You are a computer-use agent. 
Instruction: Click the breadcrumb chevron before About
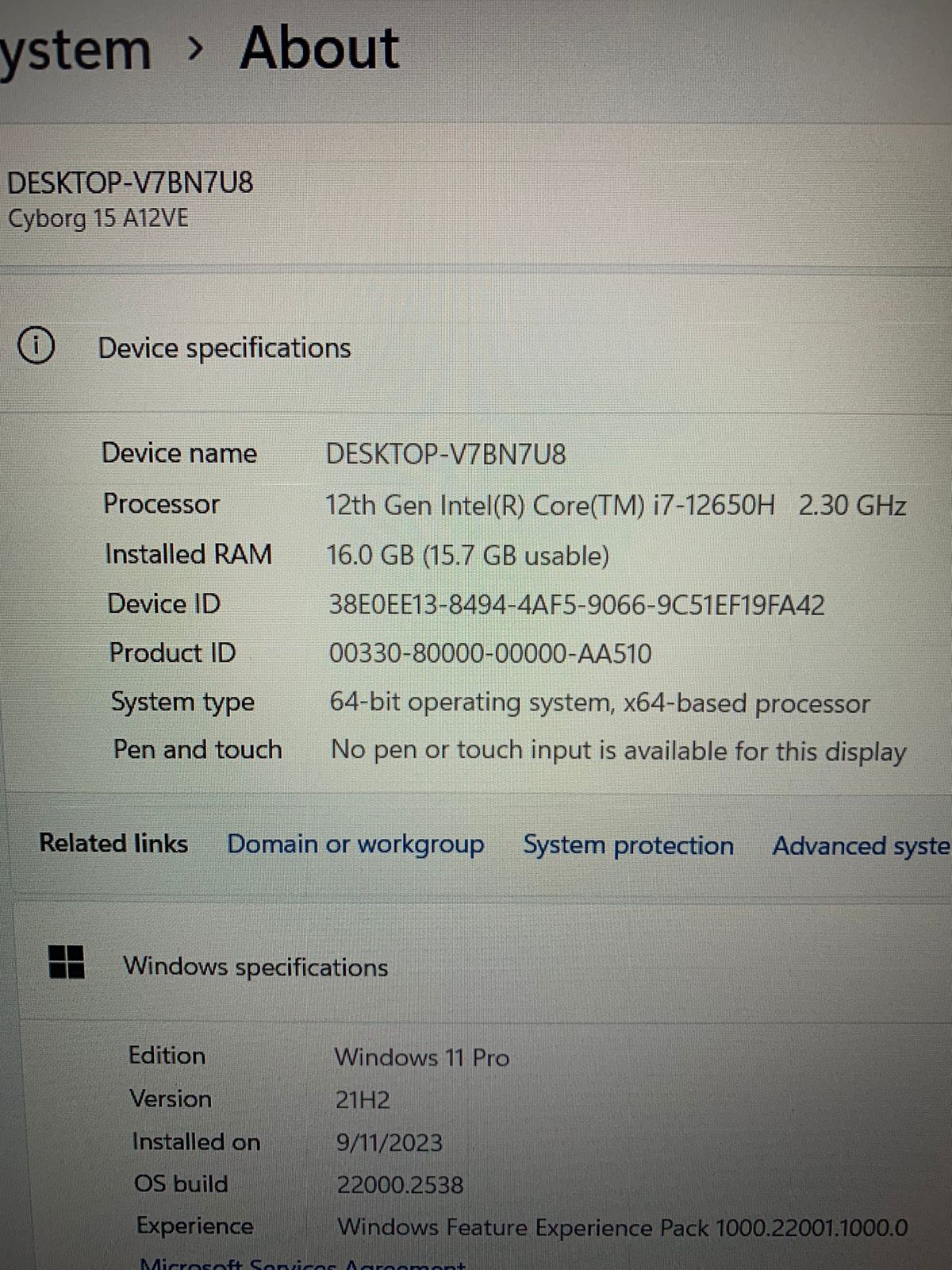tap(196, 50)
